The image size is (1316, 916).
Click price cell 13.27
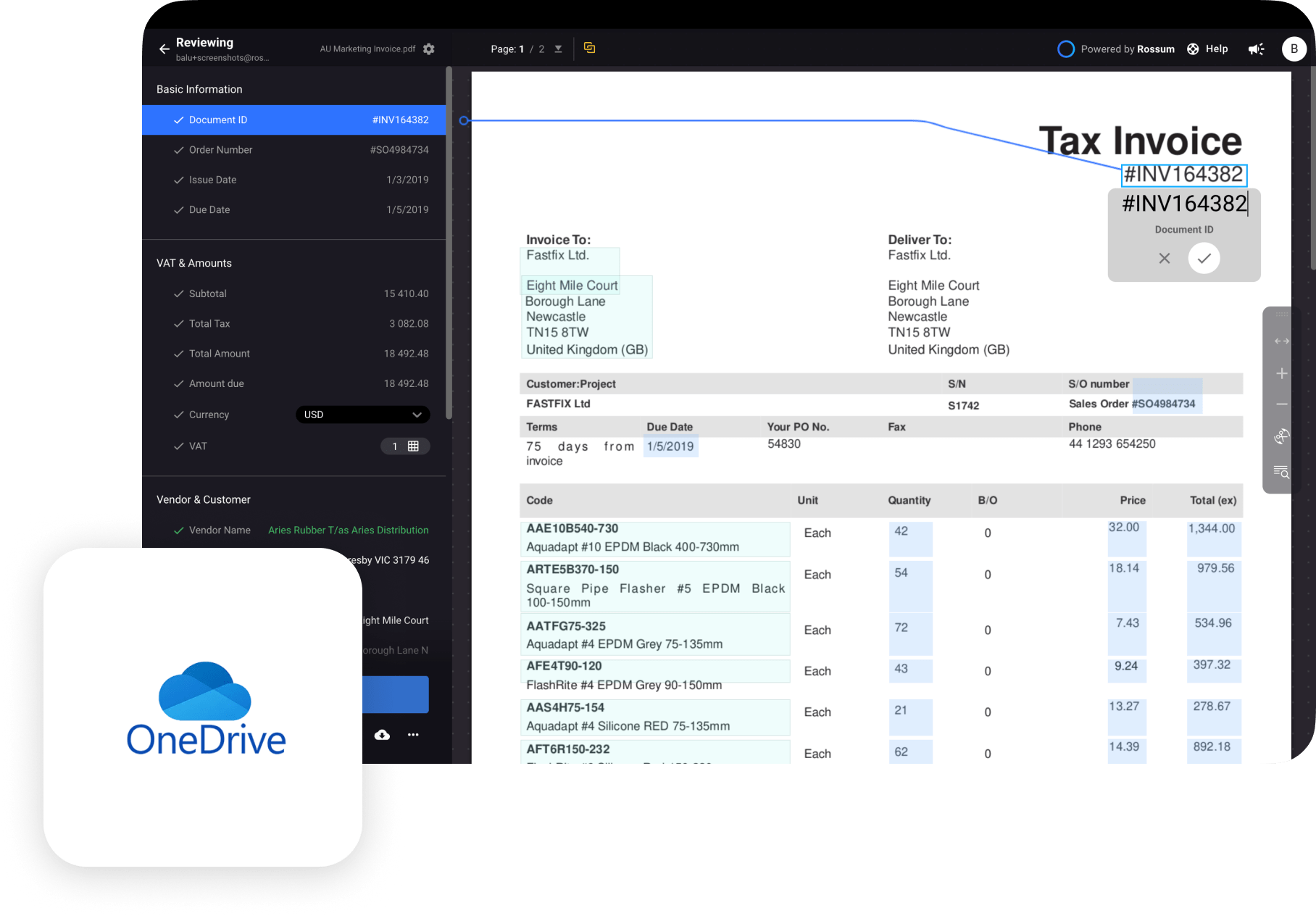pyautogui.click(x=1127, y=717)
